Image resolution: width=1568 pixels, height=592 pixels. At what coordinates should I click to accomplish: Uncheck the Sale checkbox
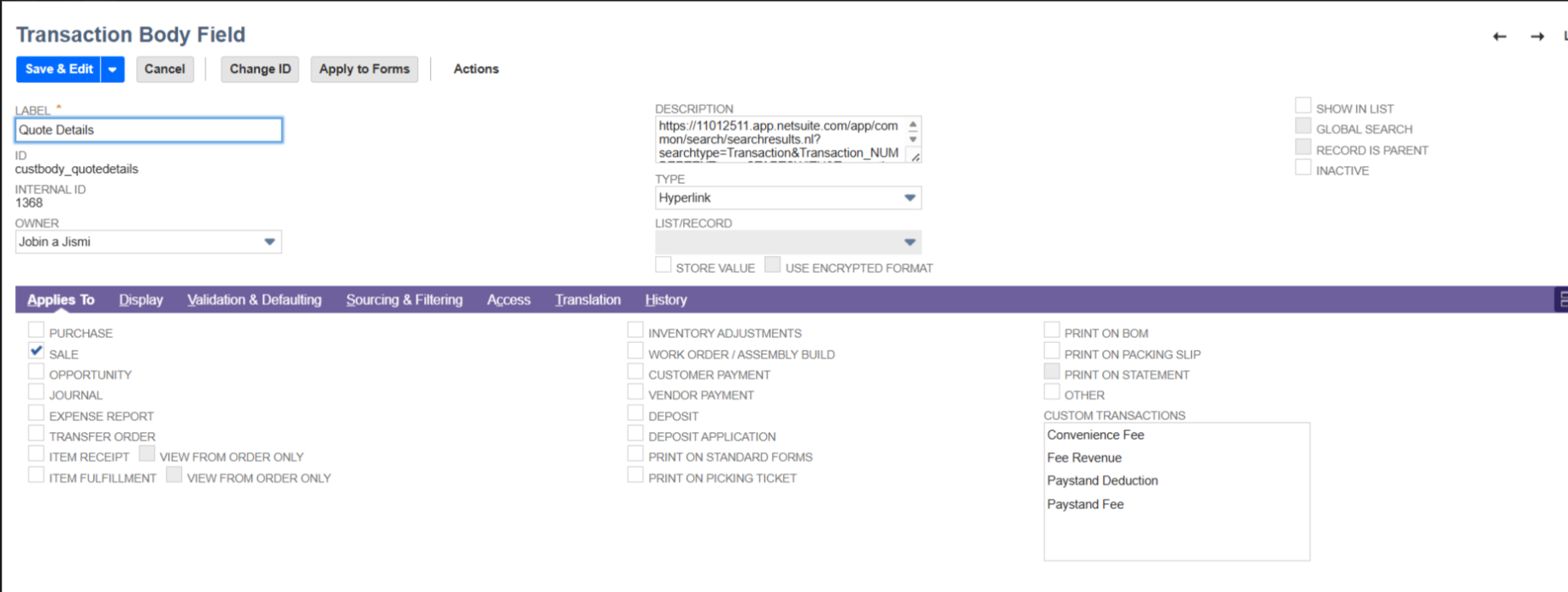pos(36,352)
